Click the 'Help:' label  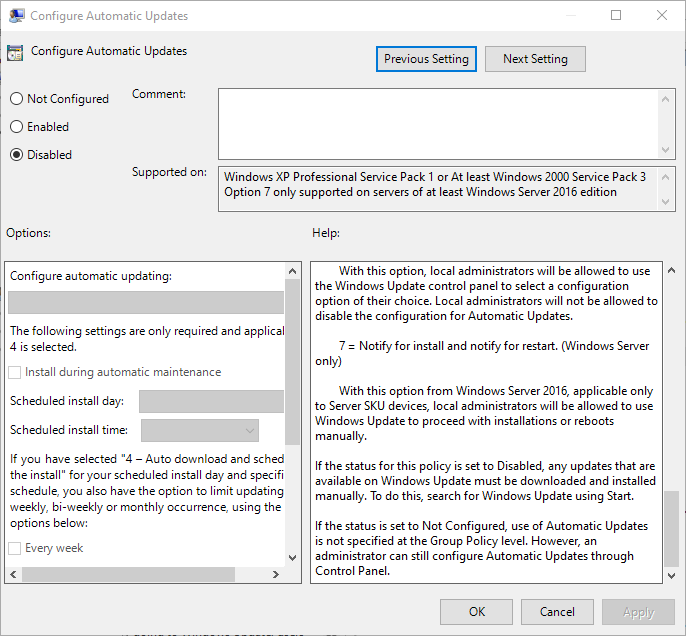point(326,233)
